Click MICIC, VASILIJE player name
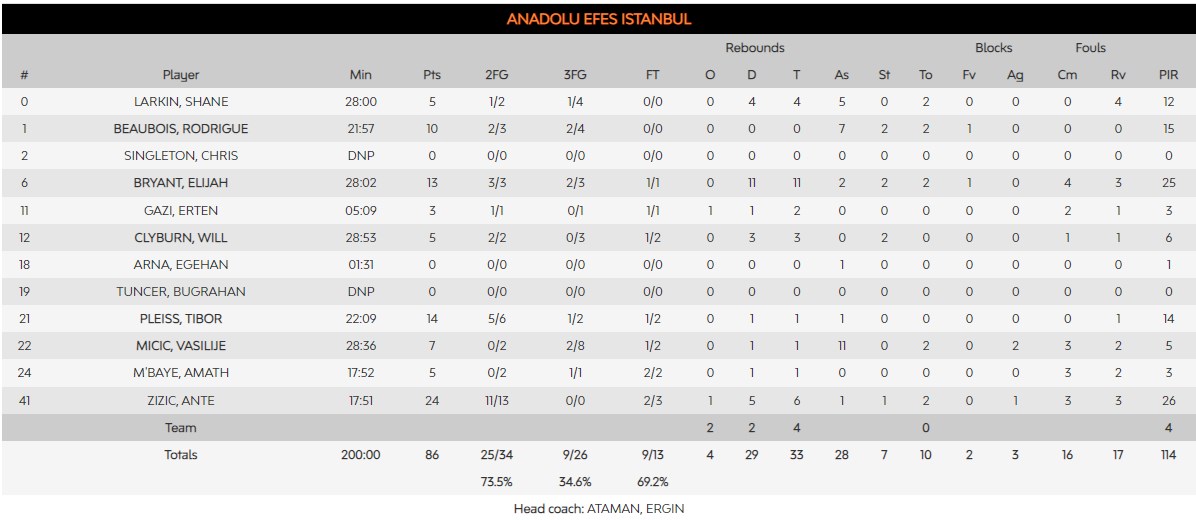The width and height of the screenshot is (1196, 520). click(x=181, y=346)
